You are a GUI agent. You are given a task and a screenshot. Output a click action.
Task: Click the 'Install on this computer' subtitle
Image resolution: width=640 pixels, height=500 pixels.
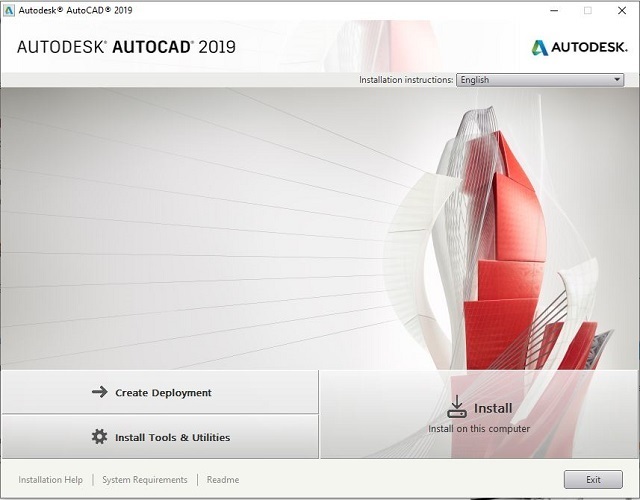pyautogui.click(x=479, y=429)
